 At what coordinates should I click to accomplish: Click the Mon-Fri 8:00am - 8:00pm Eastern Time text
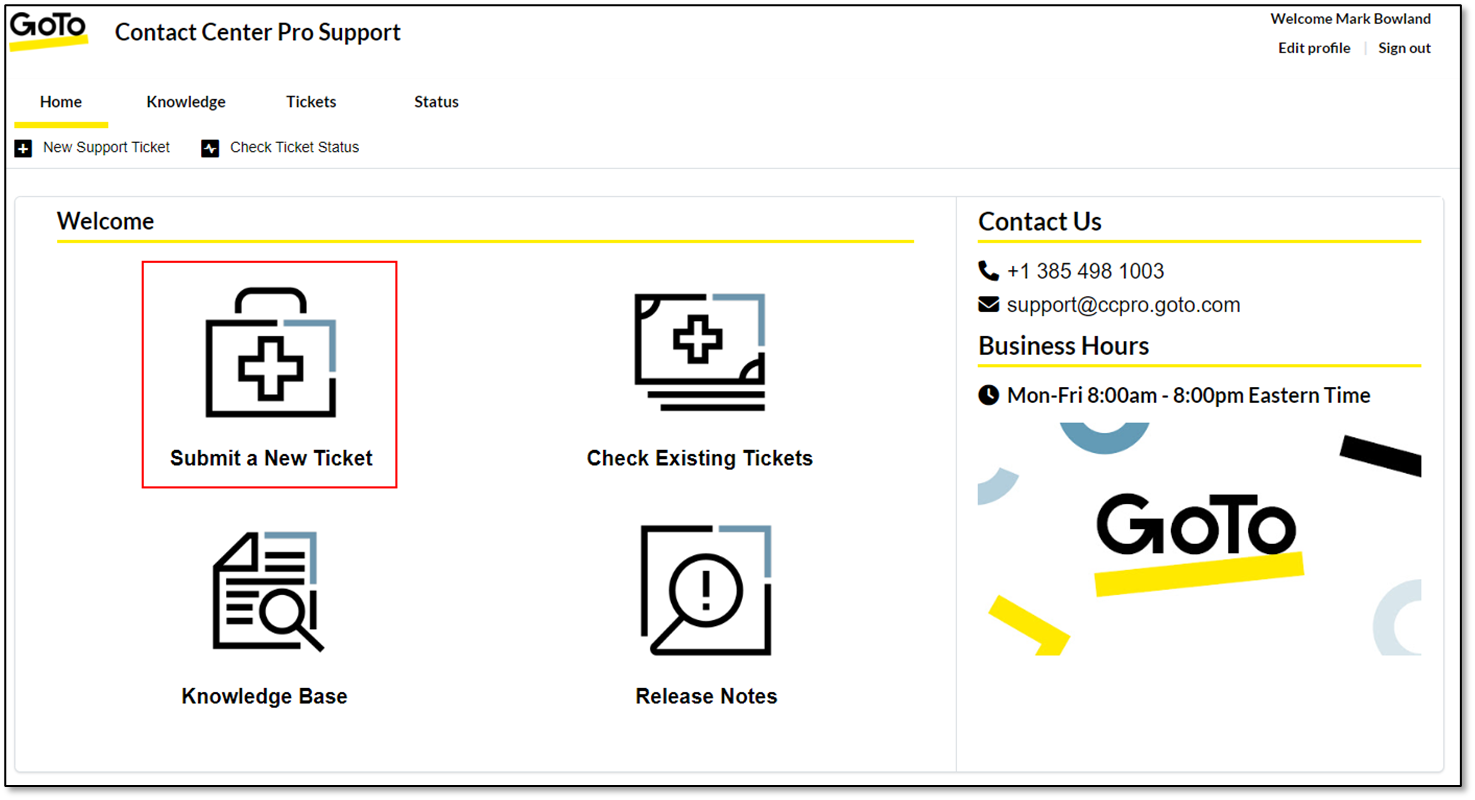1189,395
